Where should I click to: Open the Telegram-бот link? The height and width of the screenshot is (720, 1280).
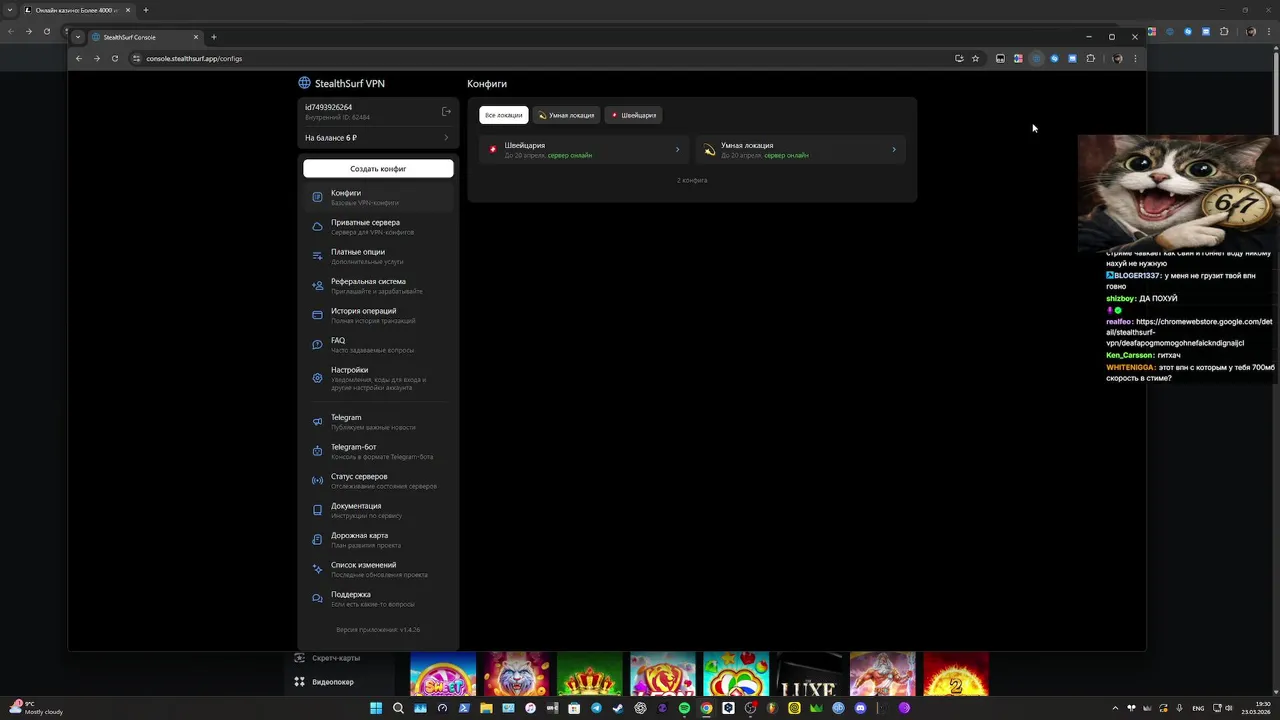[378, 451]
